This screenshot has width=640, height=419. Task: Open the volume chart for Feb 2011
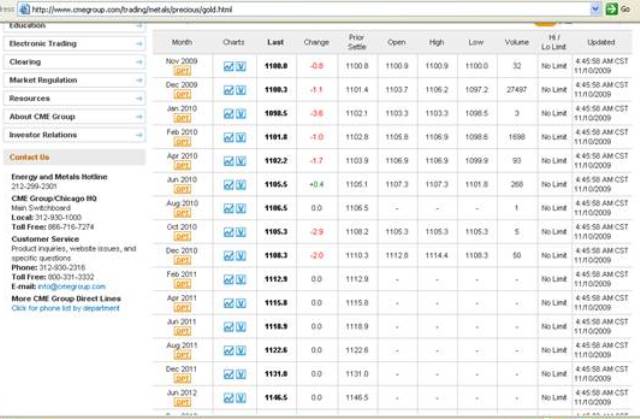tap(241, 279)
